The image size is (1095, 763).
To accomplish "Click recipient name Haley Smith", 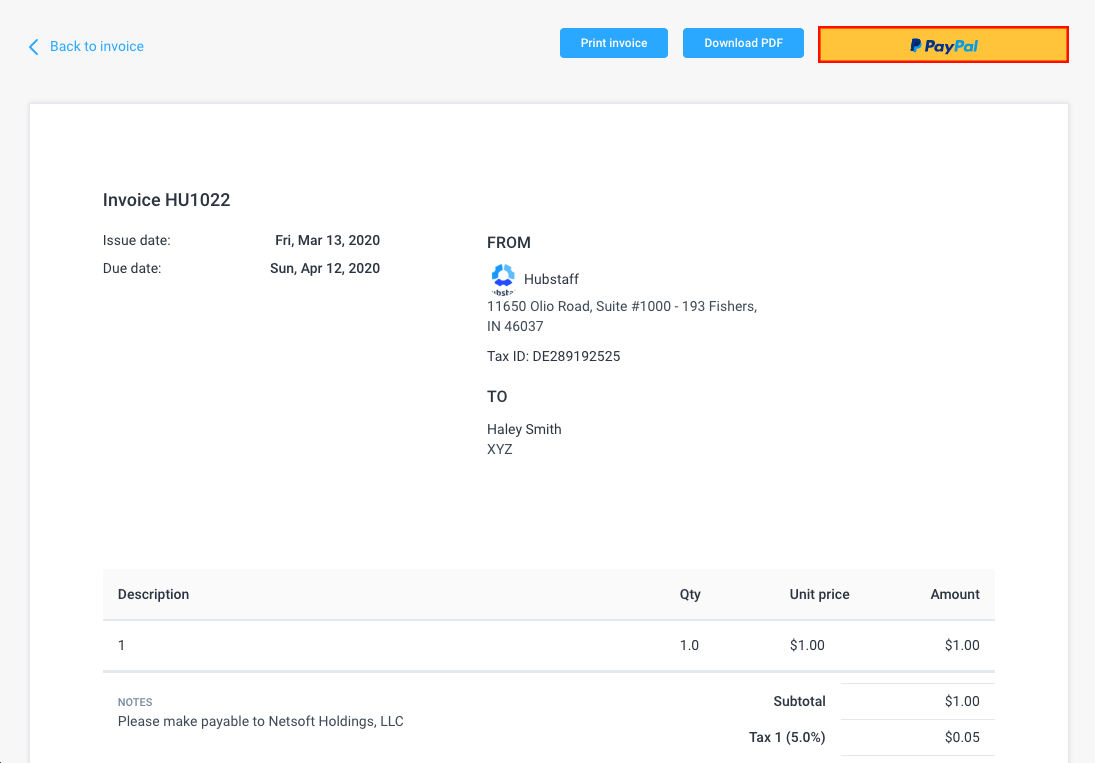I will pos(524,429).
